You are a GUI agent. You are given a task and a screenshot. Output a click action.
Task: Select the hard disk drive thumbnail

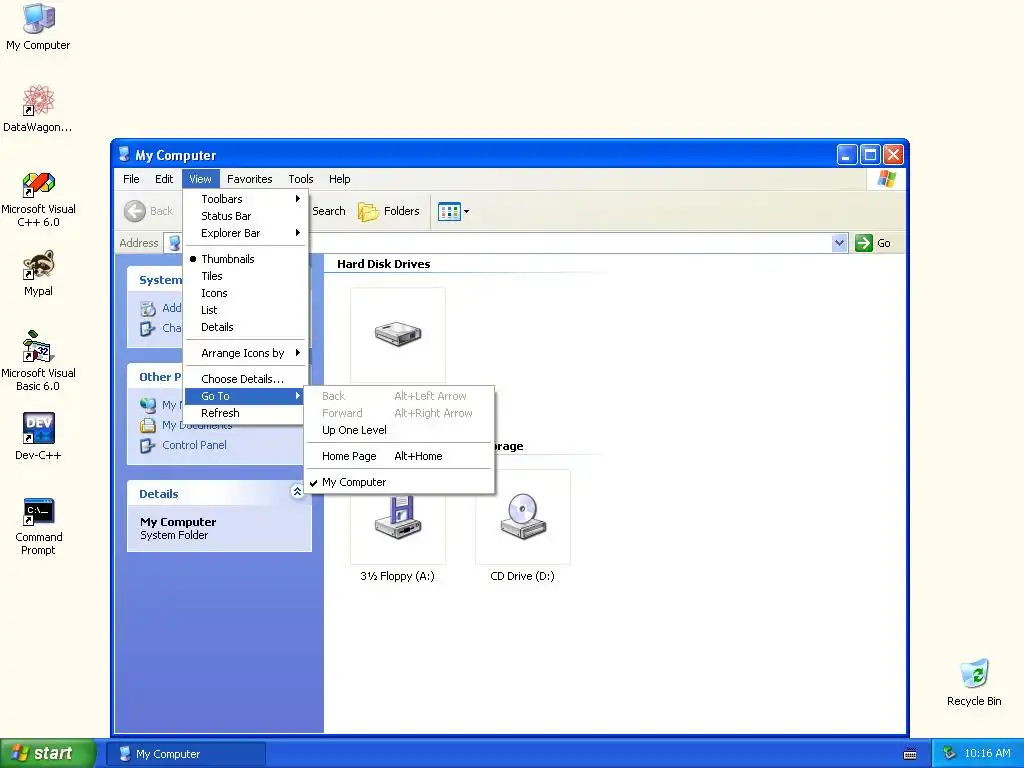[x=398, y=334]
